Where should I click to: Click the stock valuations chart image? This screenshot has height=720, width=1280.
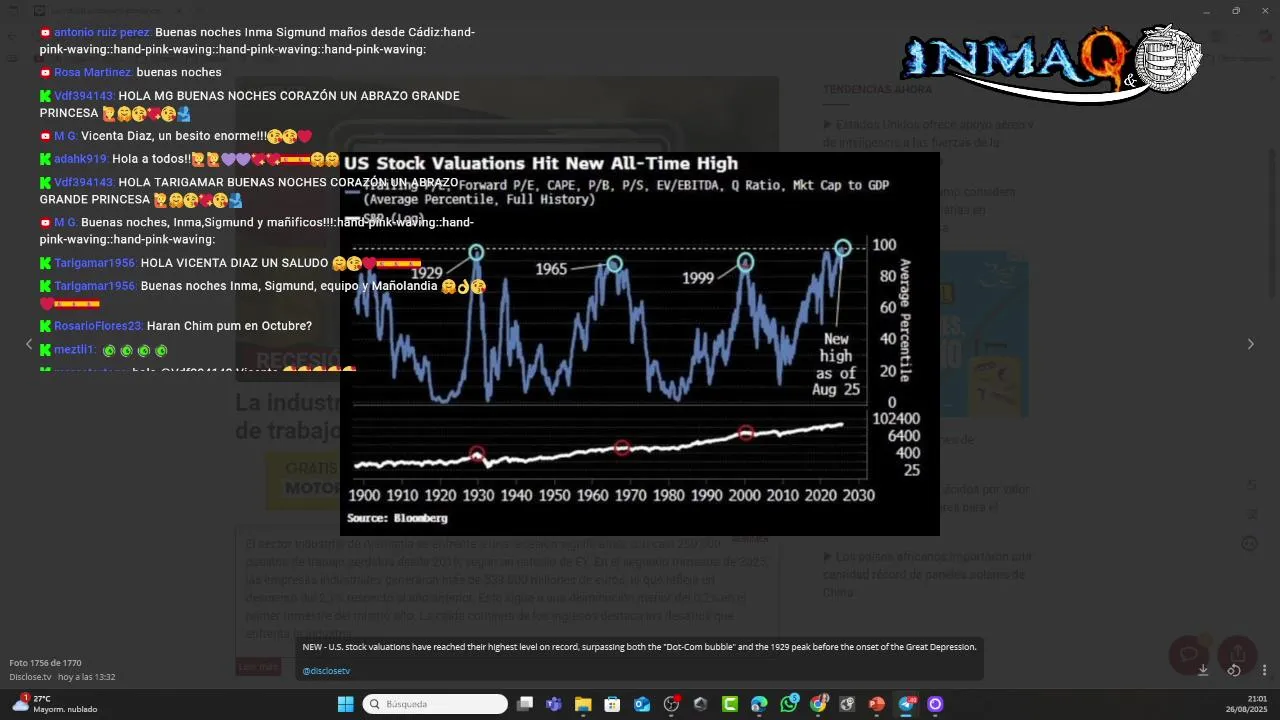[x=640, y=344]
